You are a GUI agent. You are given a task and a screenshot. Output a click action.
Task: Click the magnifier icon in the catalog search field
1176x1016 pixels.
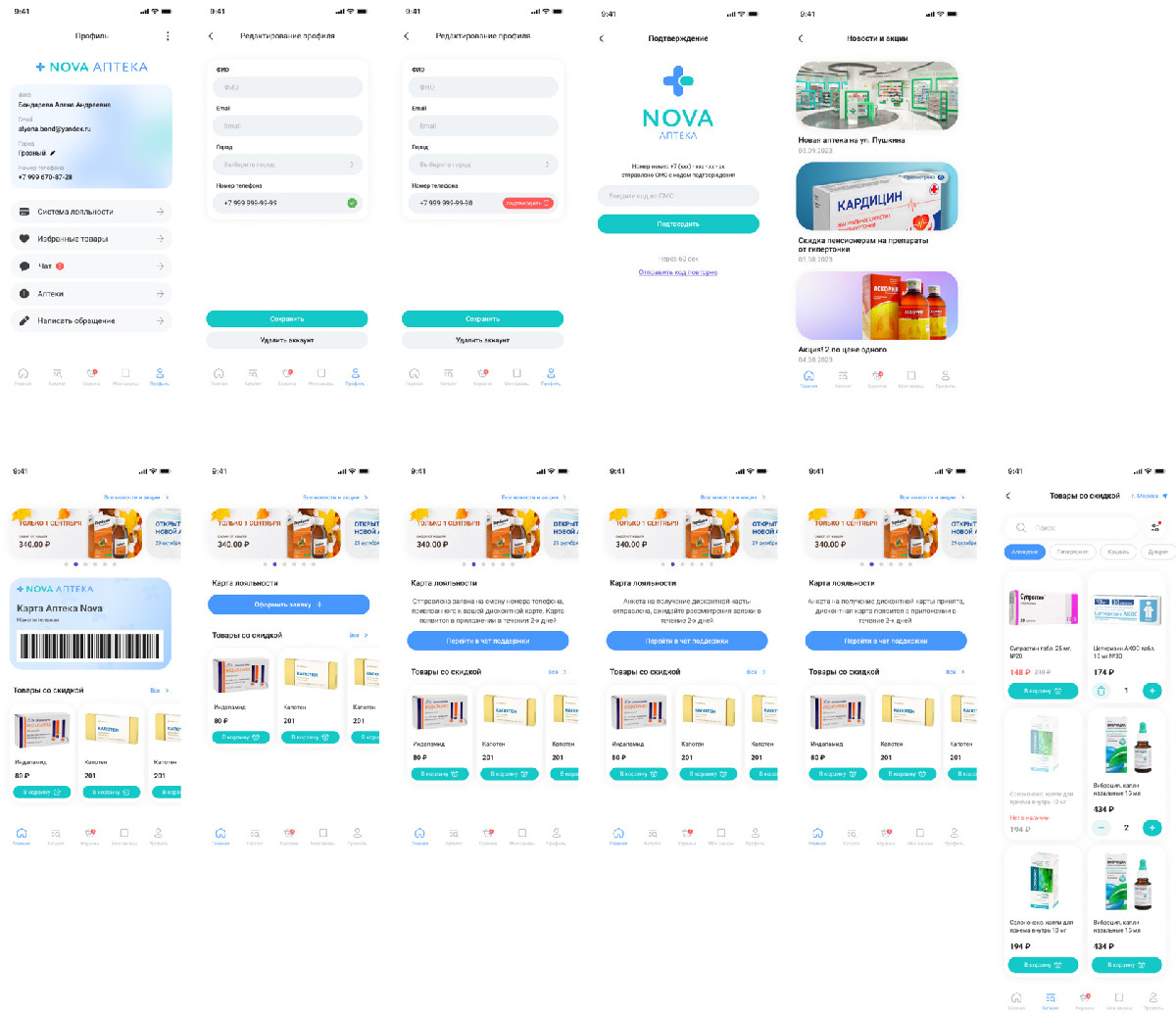point(1021,527)
